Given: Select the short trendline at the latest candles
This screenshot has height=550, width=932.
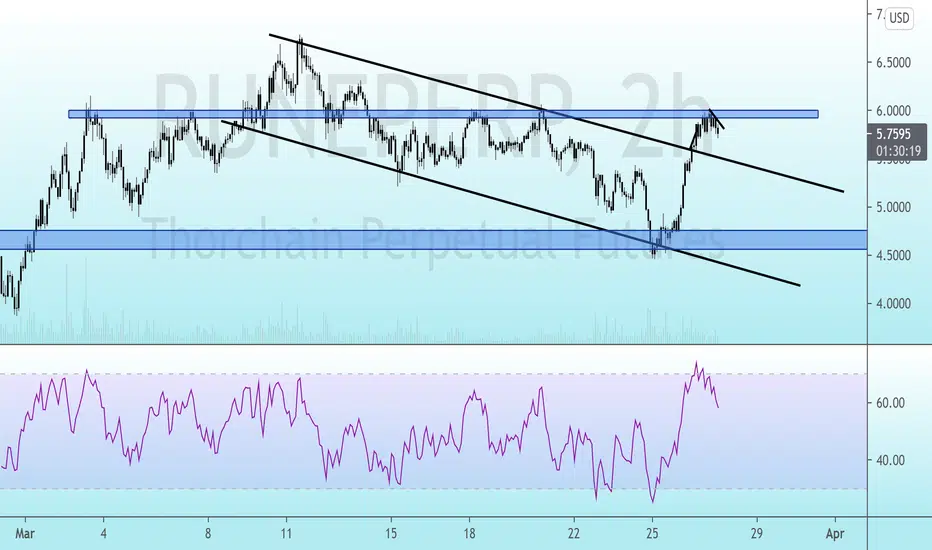Looking at the screenshot, I should pyautogui.click(x=716, y=119).
